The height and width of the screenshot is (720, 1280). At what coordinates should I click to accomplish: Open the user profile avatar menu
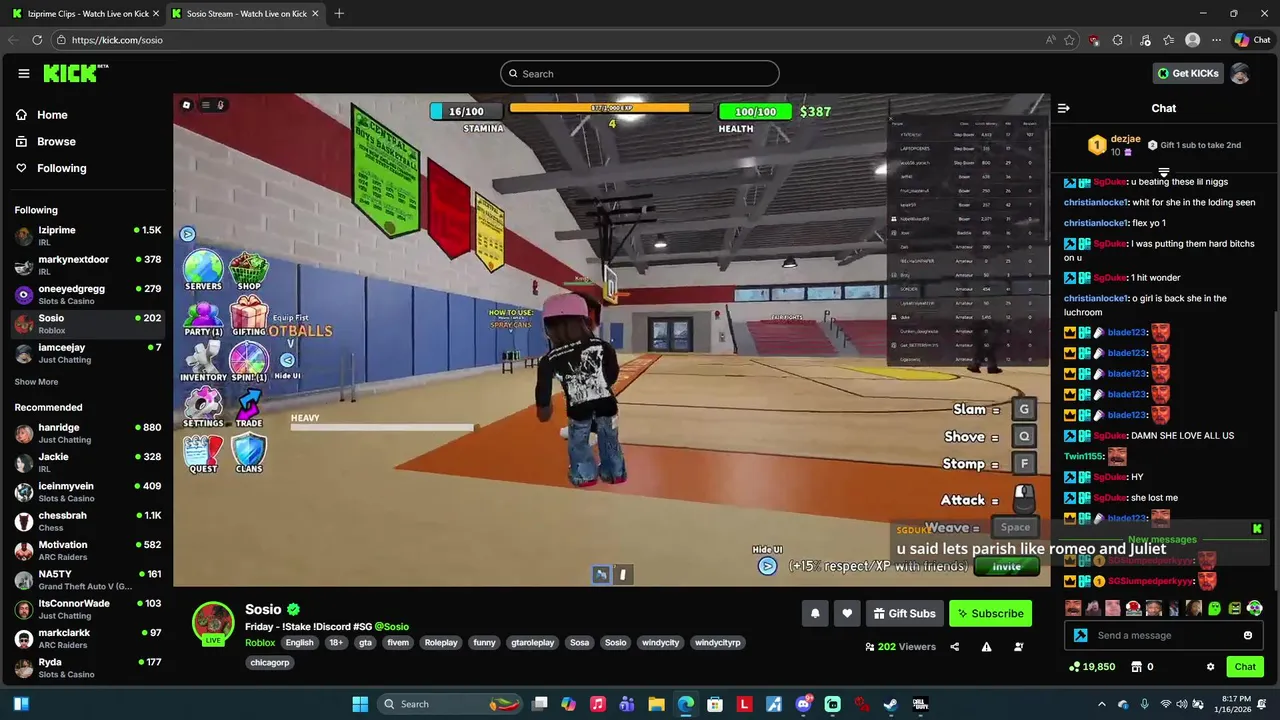click(x=1240, y=73)
